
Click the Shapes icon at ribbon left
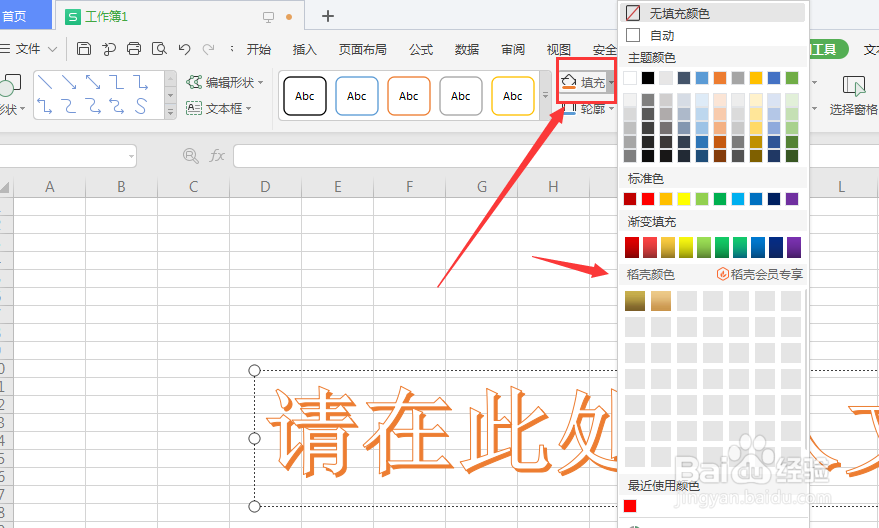click(x=10, y=85)
